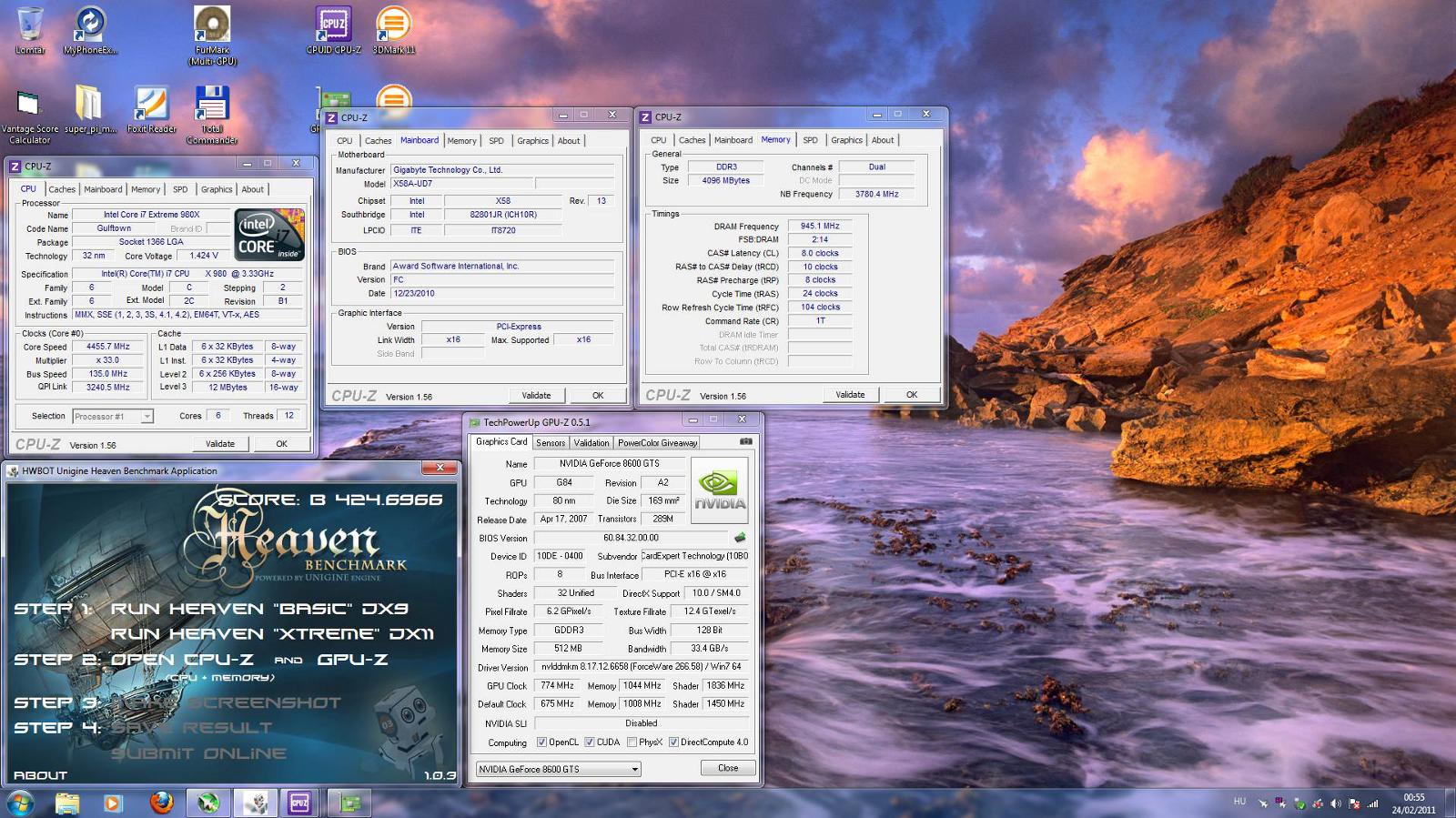Switch to GPU-Z graphics card taskbar item
The width and height of the screenshot is (1456, 818).
[350, 803]
